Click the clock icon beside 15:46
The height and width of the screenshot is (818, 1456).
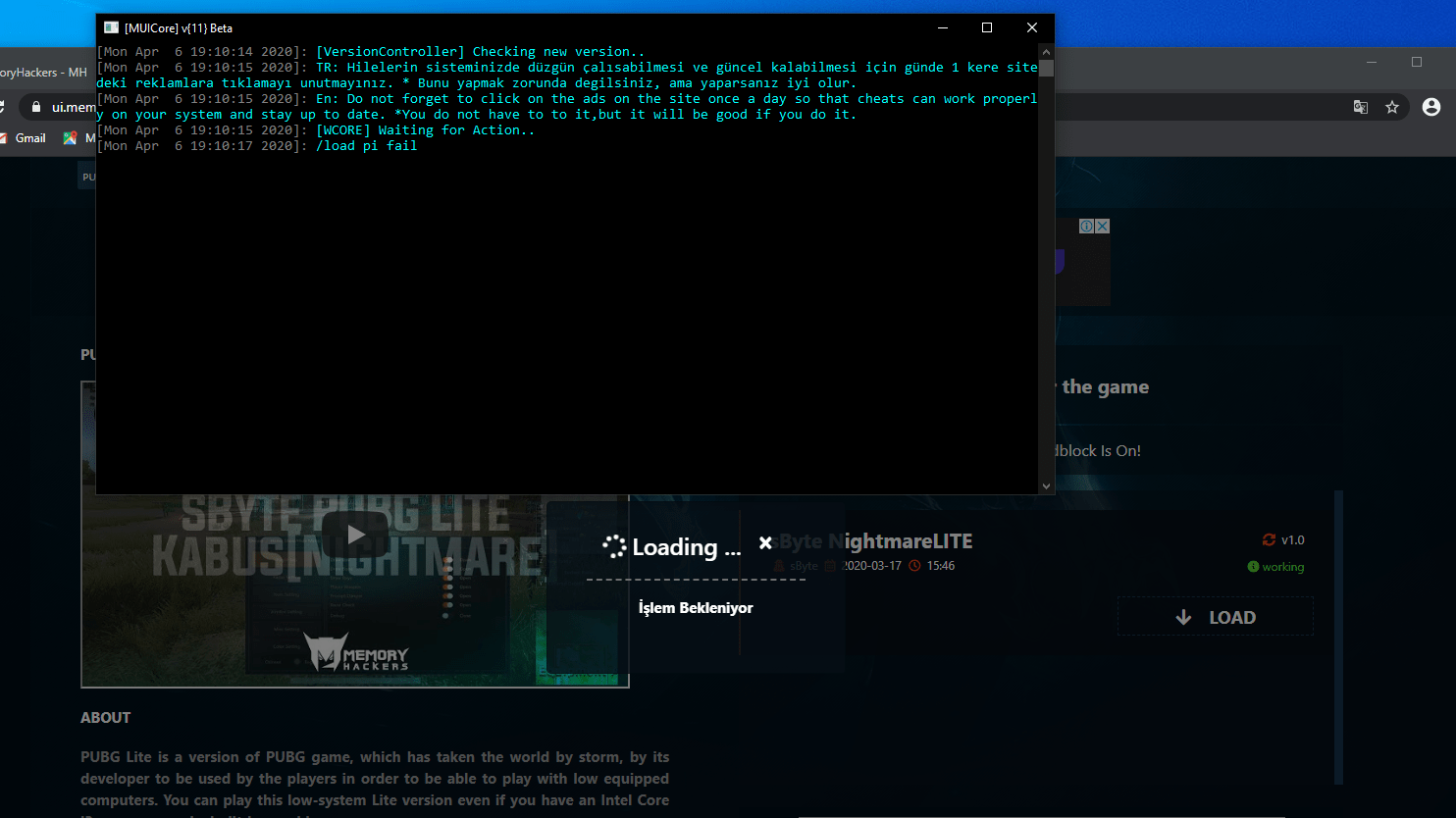coord(914,566)
